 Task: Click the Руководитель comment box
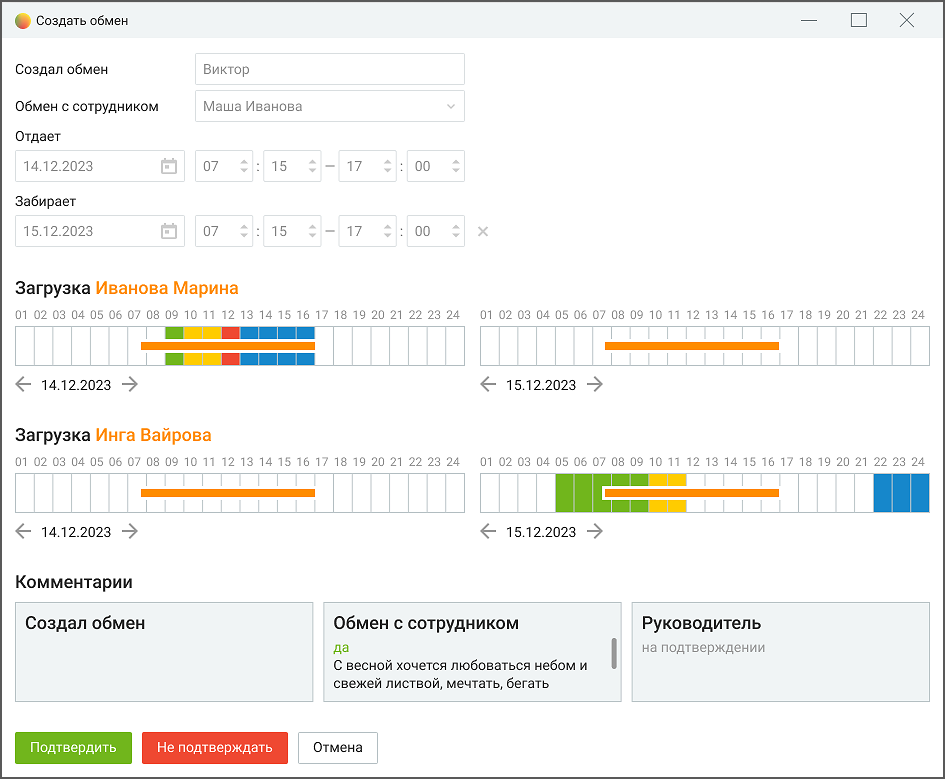pos(780,652)
